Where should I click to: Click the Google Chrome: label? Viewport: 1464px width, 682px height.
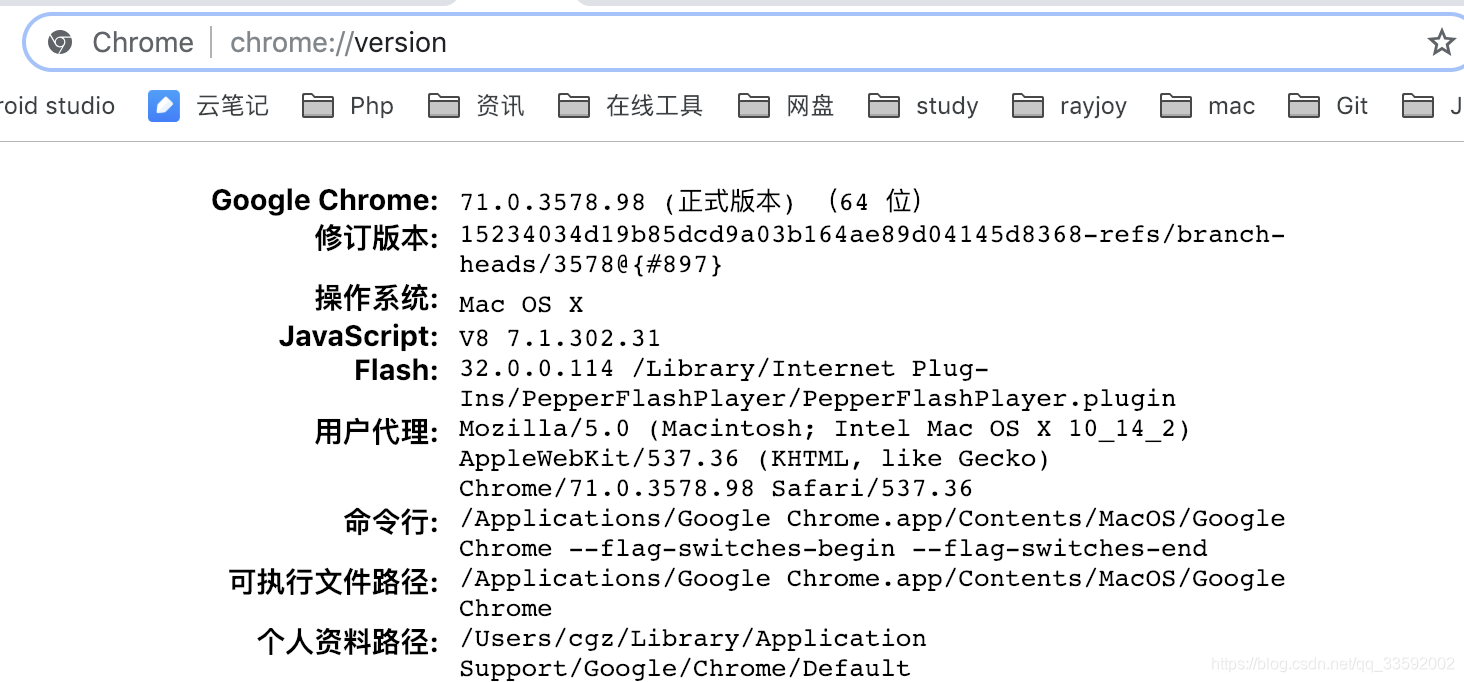(x=325, y=201)
